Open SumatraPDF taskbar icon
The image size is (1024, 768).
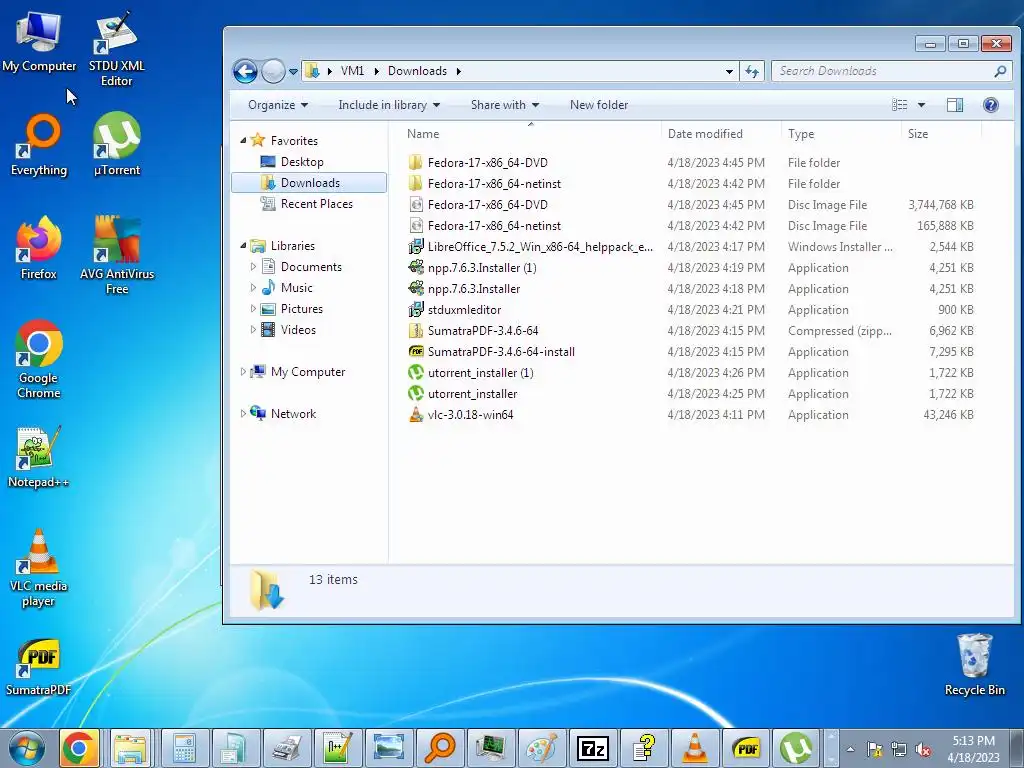[746, 748]
